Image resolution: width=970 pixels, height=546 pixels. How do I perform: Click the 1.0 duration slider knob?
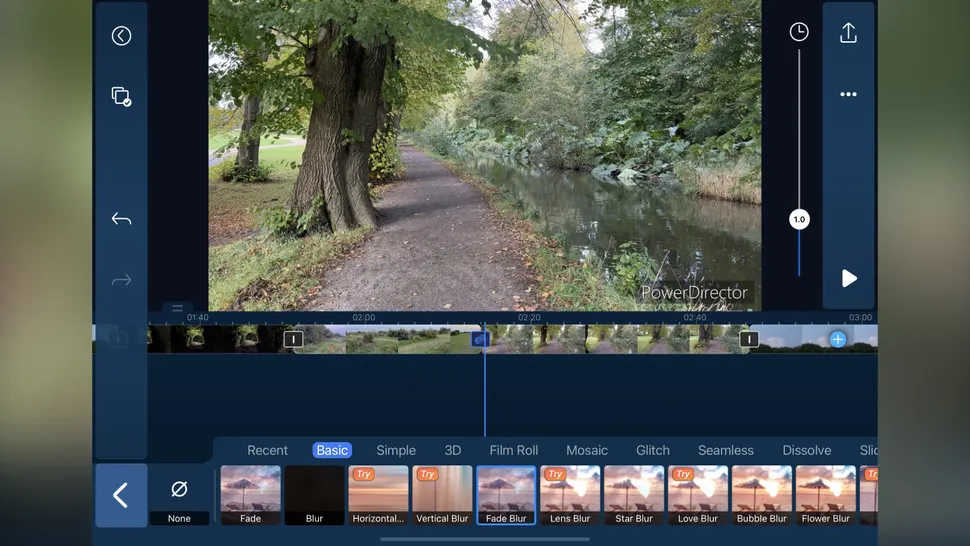(798, 219)
